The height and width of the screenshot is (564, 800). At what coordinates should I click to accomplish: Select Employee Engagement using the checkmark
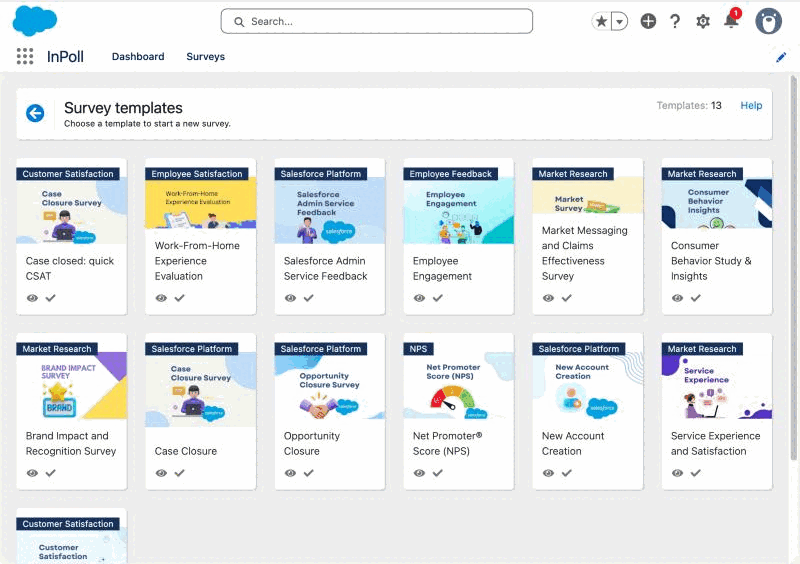pyautogui.click(x=438, y=298)
